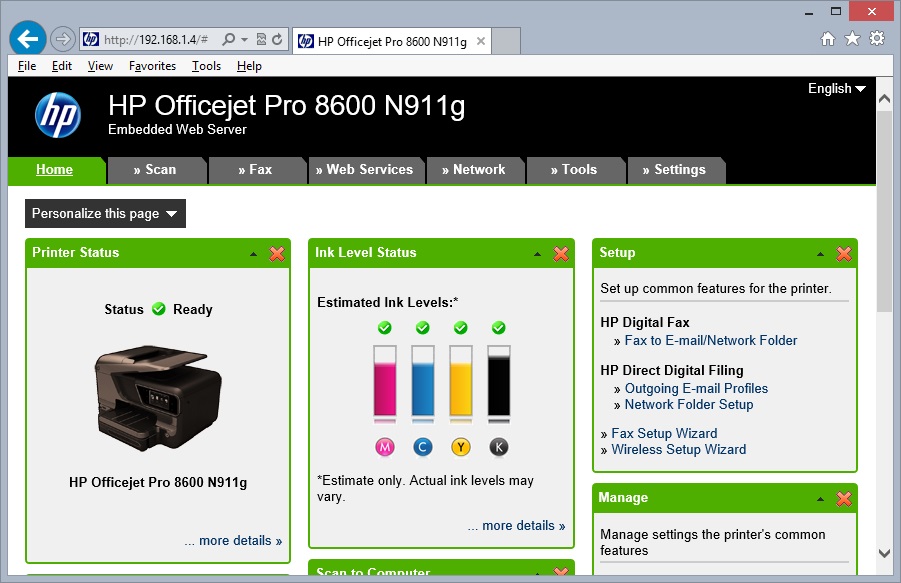Switch to the Home tab
Screen dimensions: 901x583
[x=55, y=169]
